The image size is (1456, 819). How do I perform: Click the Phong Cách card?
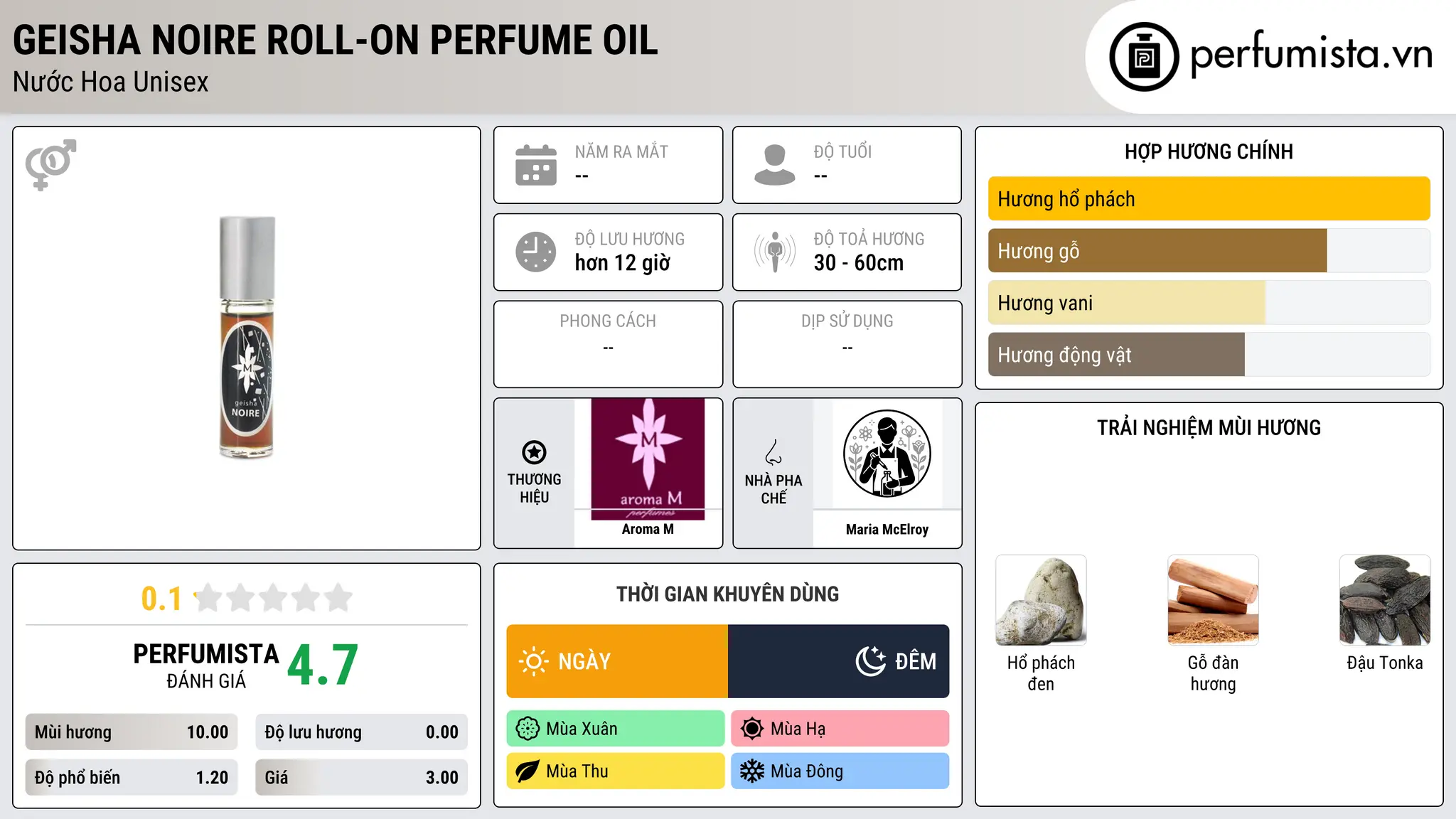608,344
